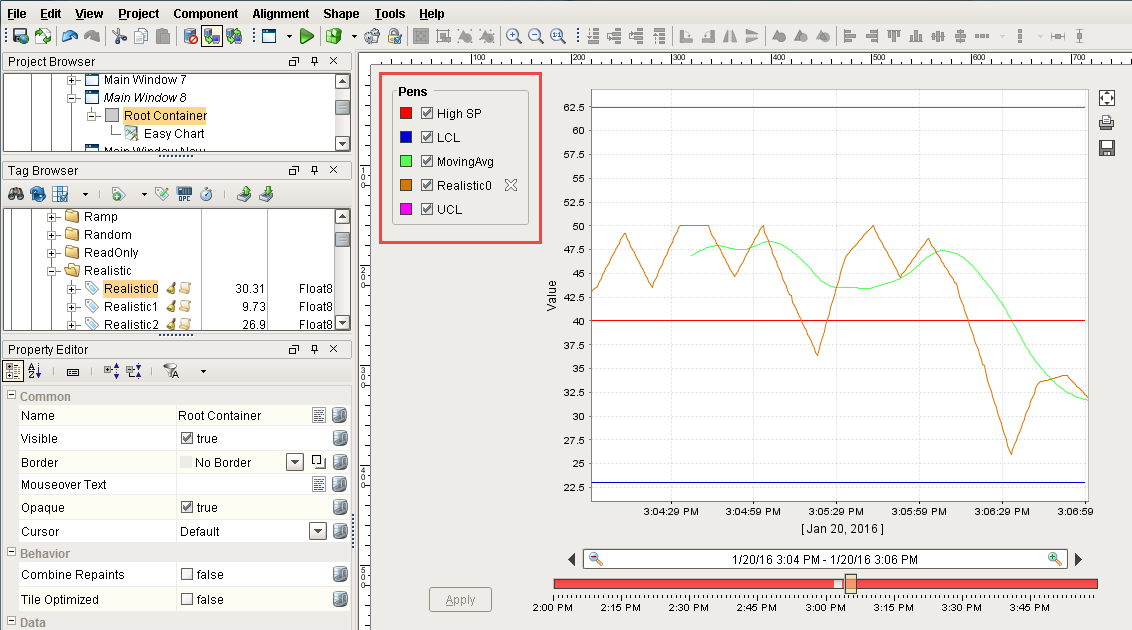Click the binoculars find icon in Tag Browser
The width and height of the screenshot is (1132, 630).
point(16,194)
